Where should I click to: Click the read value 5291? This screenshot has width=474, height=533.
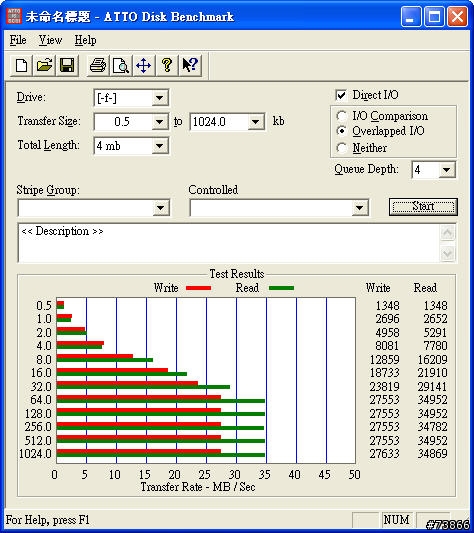coord(435,333)
